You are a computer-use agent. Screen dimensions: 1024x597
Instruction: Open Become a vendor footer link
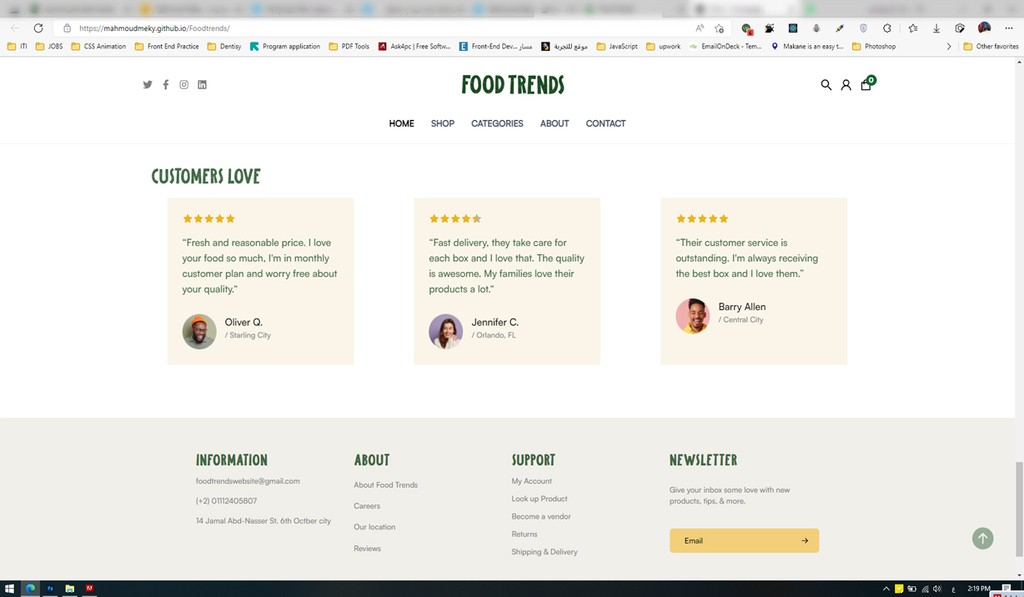(x=541, y=516)
